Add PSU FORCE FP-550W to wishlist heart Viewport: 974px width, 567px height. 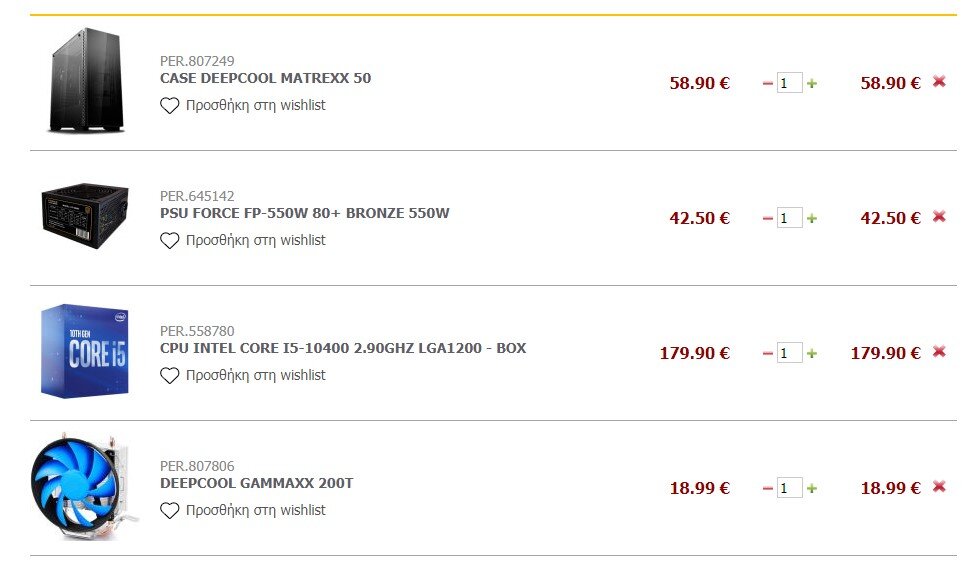click(x=170, y=240)
